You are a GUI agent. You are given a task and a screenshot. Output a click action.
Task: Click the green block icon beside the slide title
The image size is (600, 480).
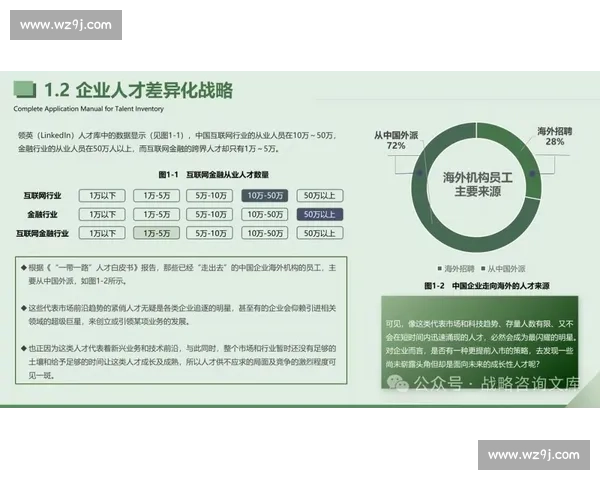pyautogui.click(x=25, y=89)
